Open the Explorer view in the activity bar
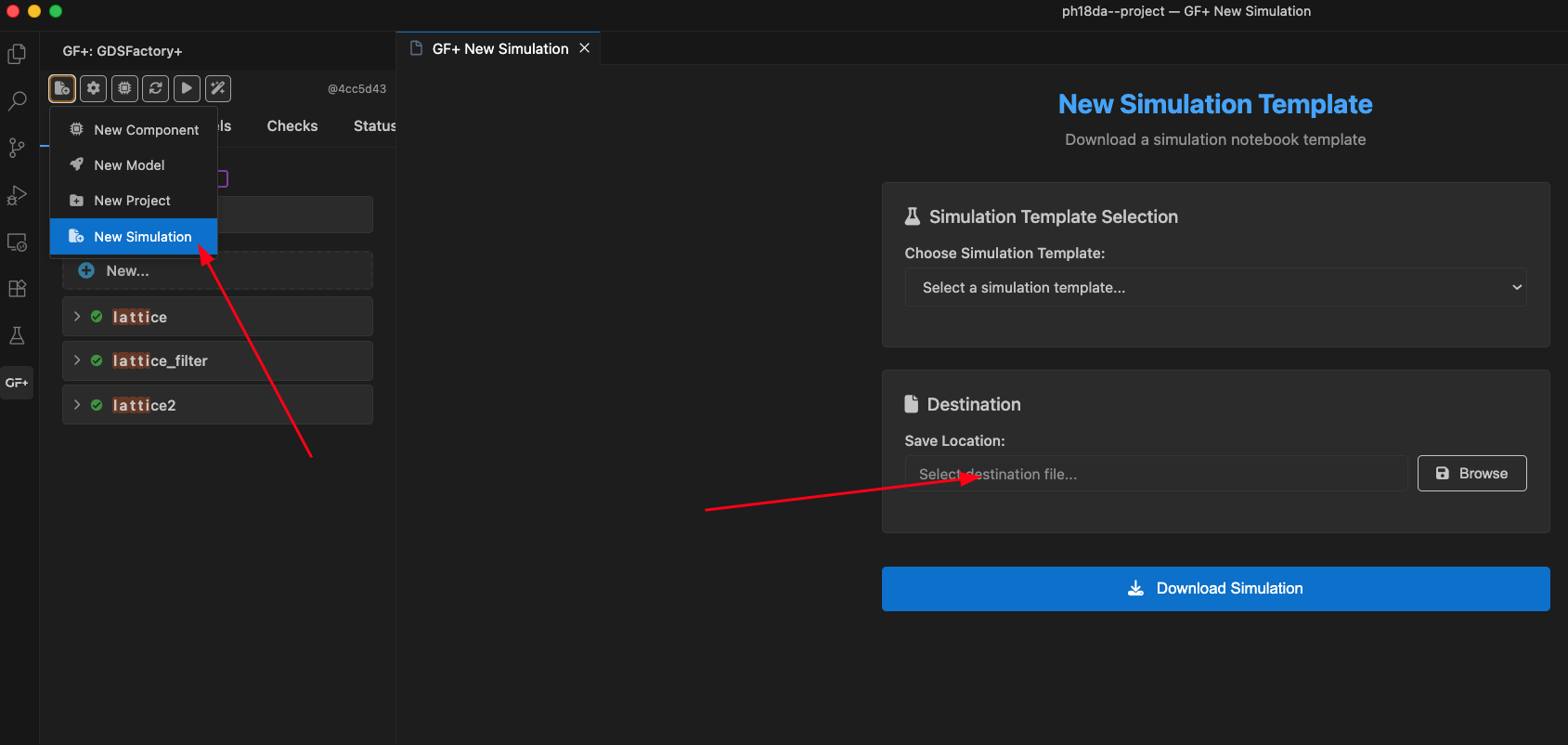The height and width of the screenshot is (745, 1568). pyautogui.click(x=17, y=54)
